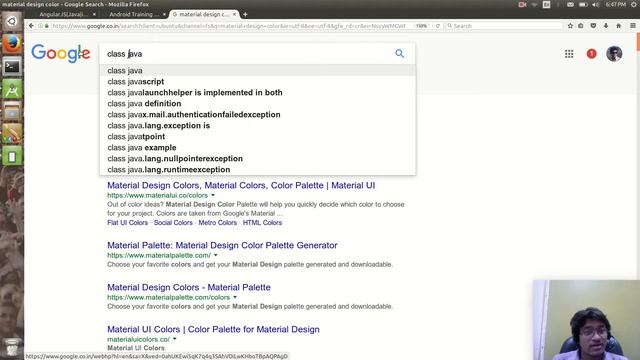Close the AngularJS tab
The image size is (640, 360).
94,14
